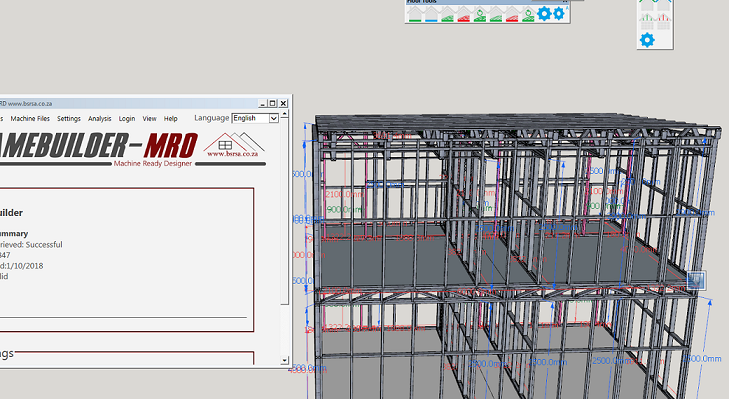Open the Help menu
Image resolution: width=729 pixels, height=399 pixels.
coord(171,119)
